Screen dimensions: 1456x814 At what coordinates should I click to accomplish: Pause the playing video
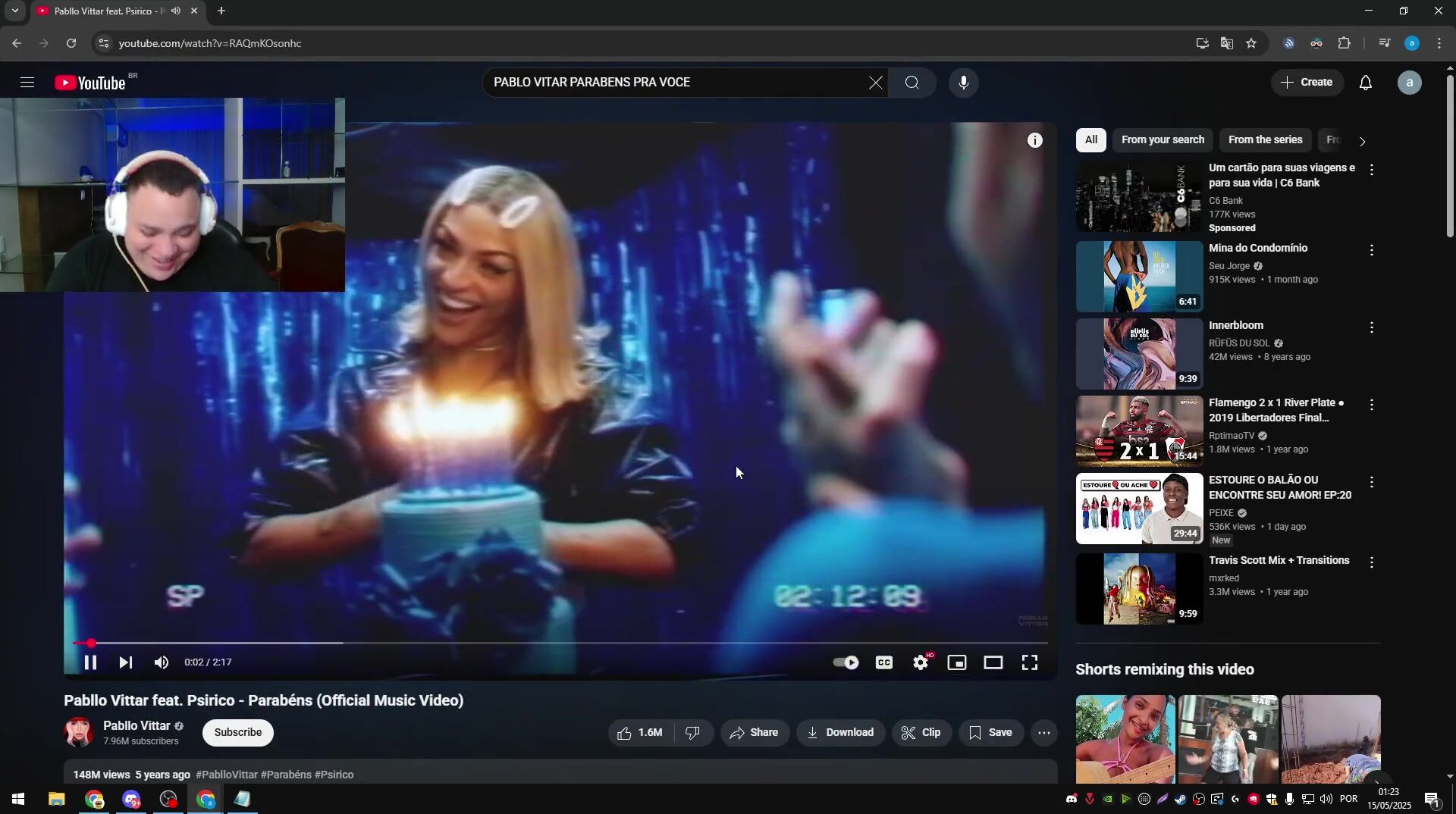(90, 662)
